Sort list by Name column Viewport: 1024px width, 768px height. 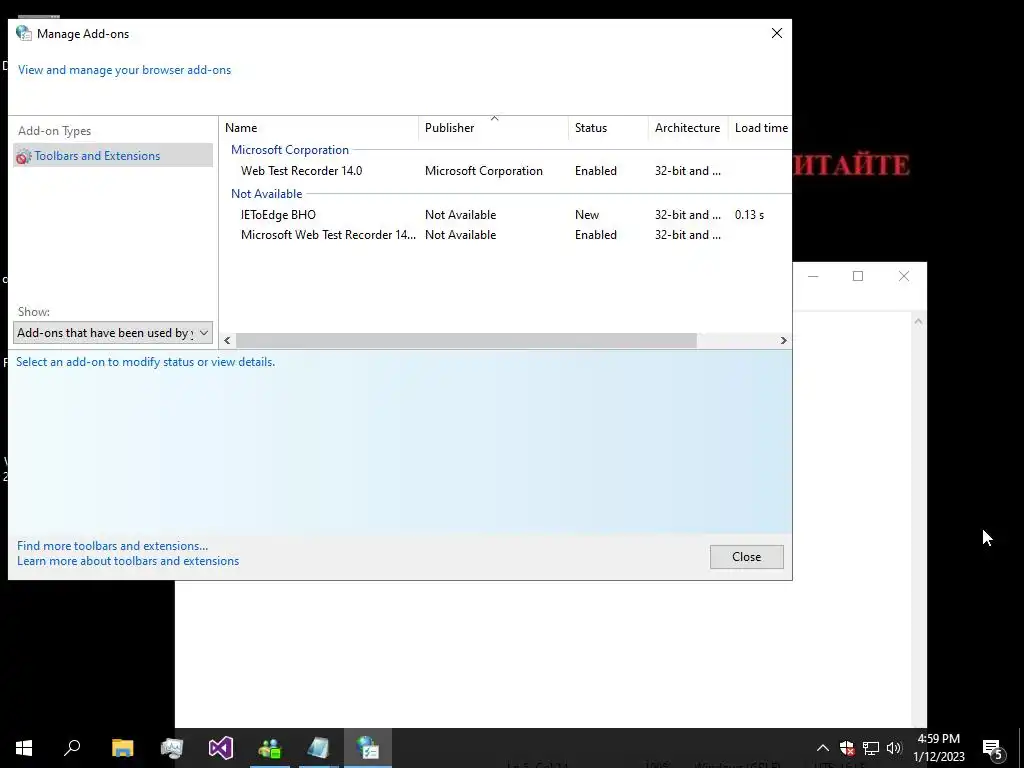pos(319,128)
